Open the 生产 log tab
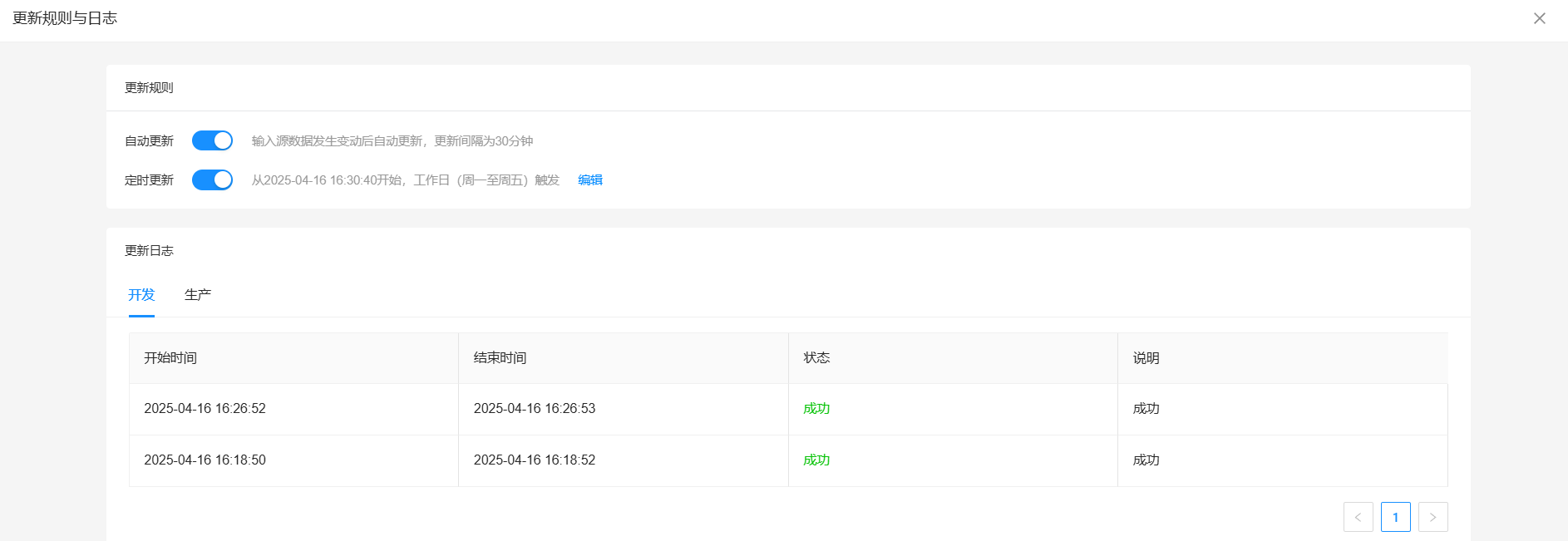This screenshot has width=1568, height=541. coord(198,295)
